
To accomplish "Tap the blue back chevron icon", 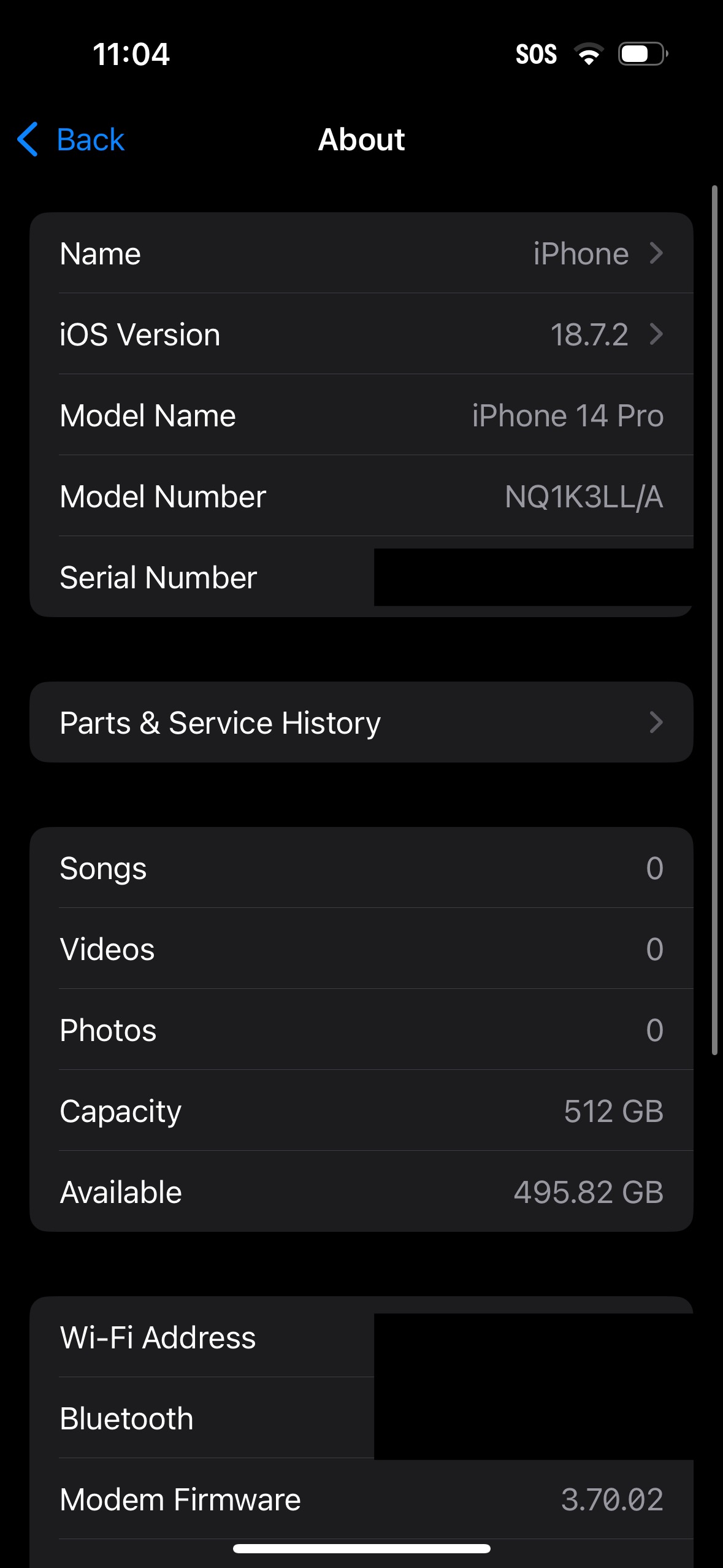I will pos(28,139).
